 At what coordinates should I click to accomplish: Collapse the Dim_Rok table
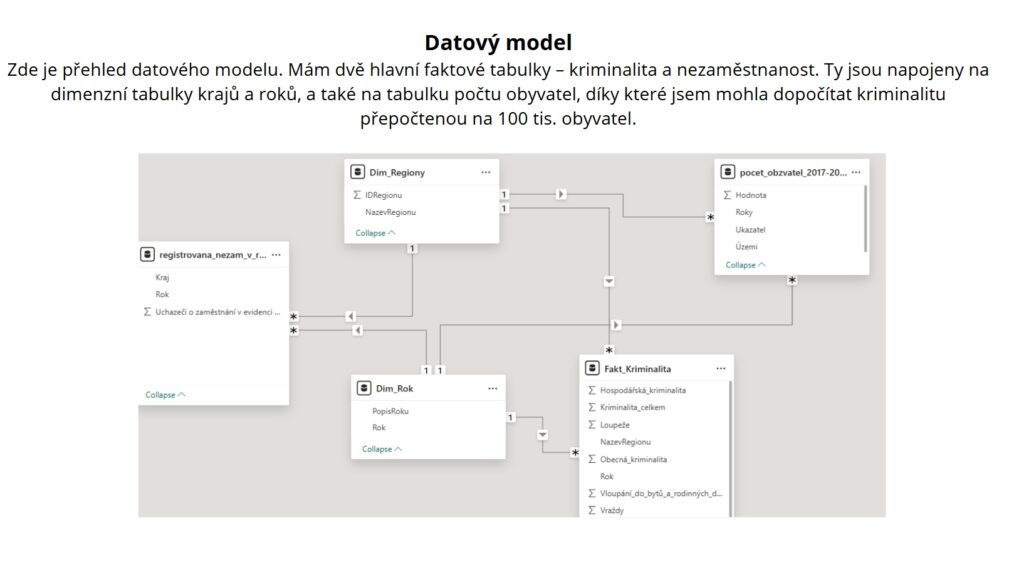(382, 449)
